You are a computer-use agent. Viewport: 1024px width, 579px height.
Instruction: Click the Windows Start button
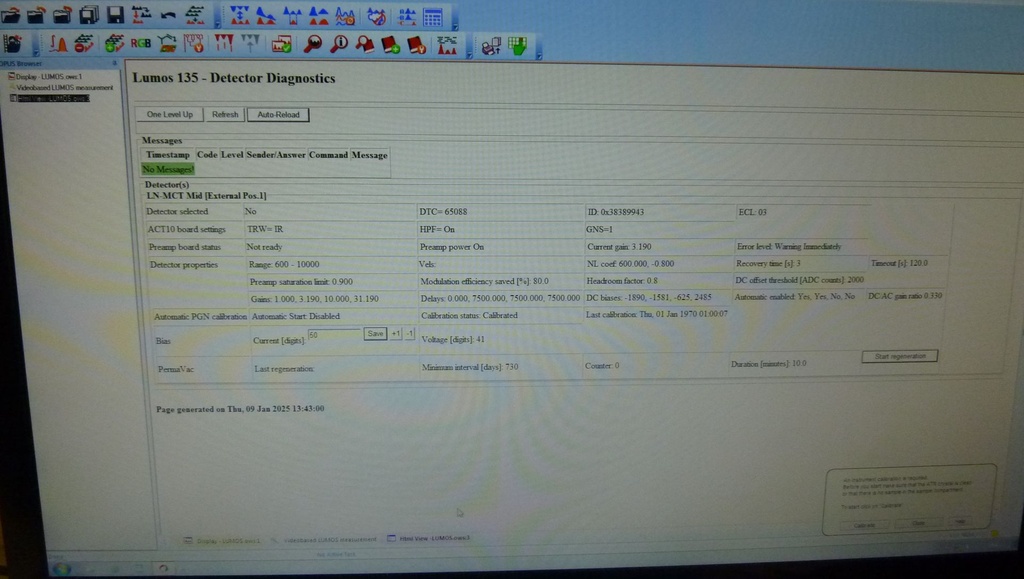(x=61, y=569)
